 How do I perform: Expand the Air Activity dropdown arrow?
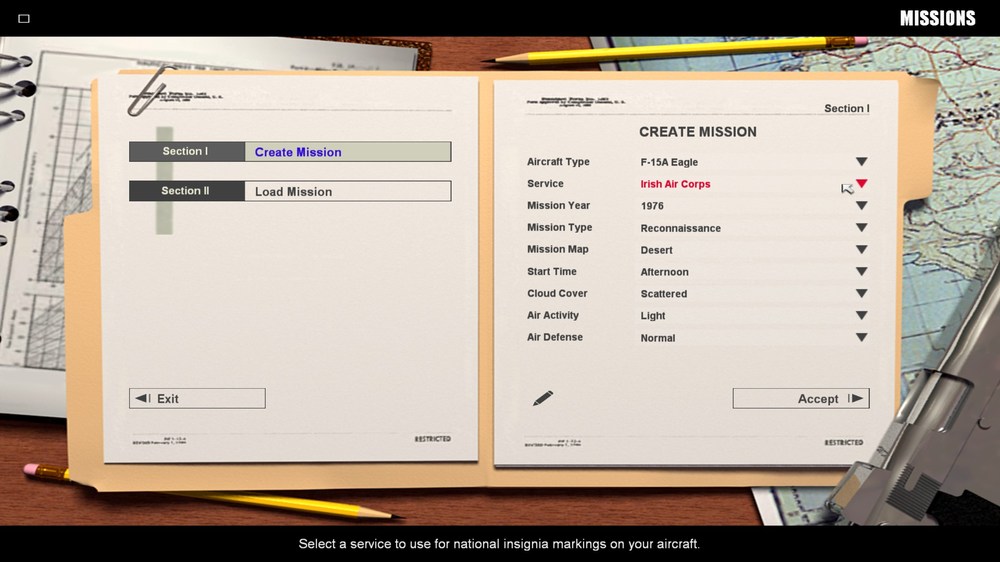pos(861,316)
